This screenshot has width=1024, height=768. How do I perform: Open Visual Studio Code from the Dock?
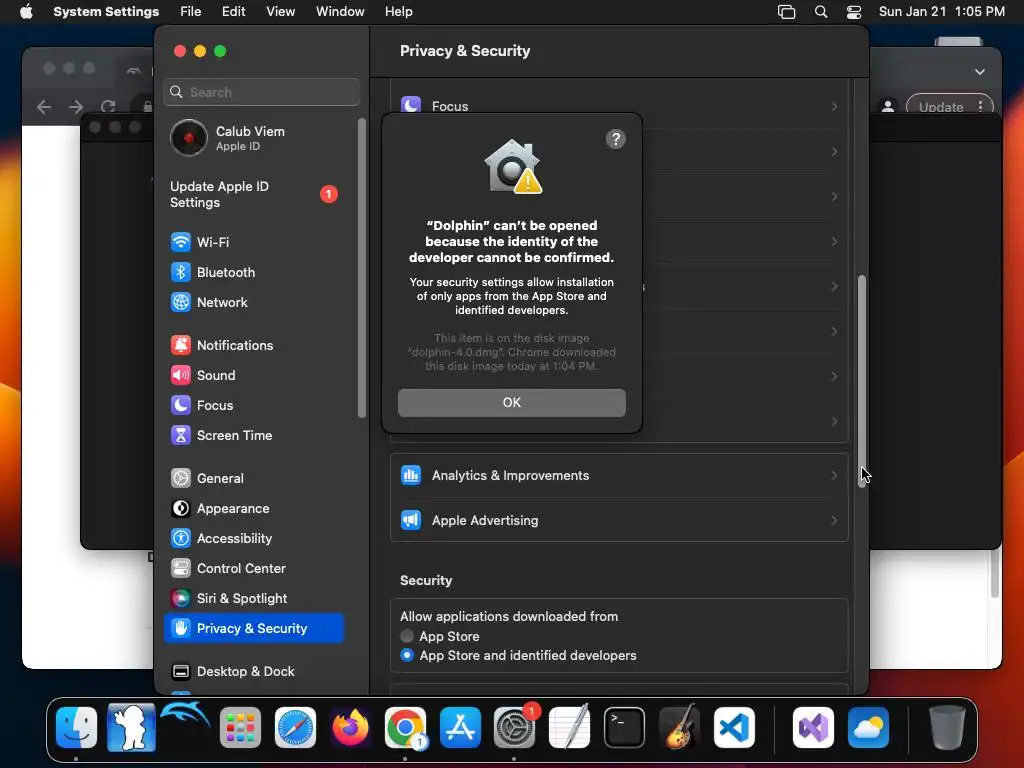click(x=734, y=728)
